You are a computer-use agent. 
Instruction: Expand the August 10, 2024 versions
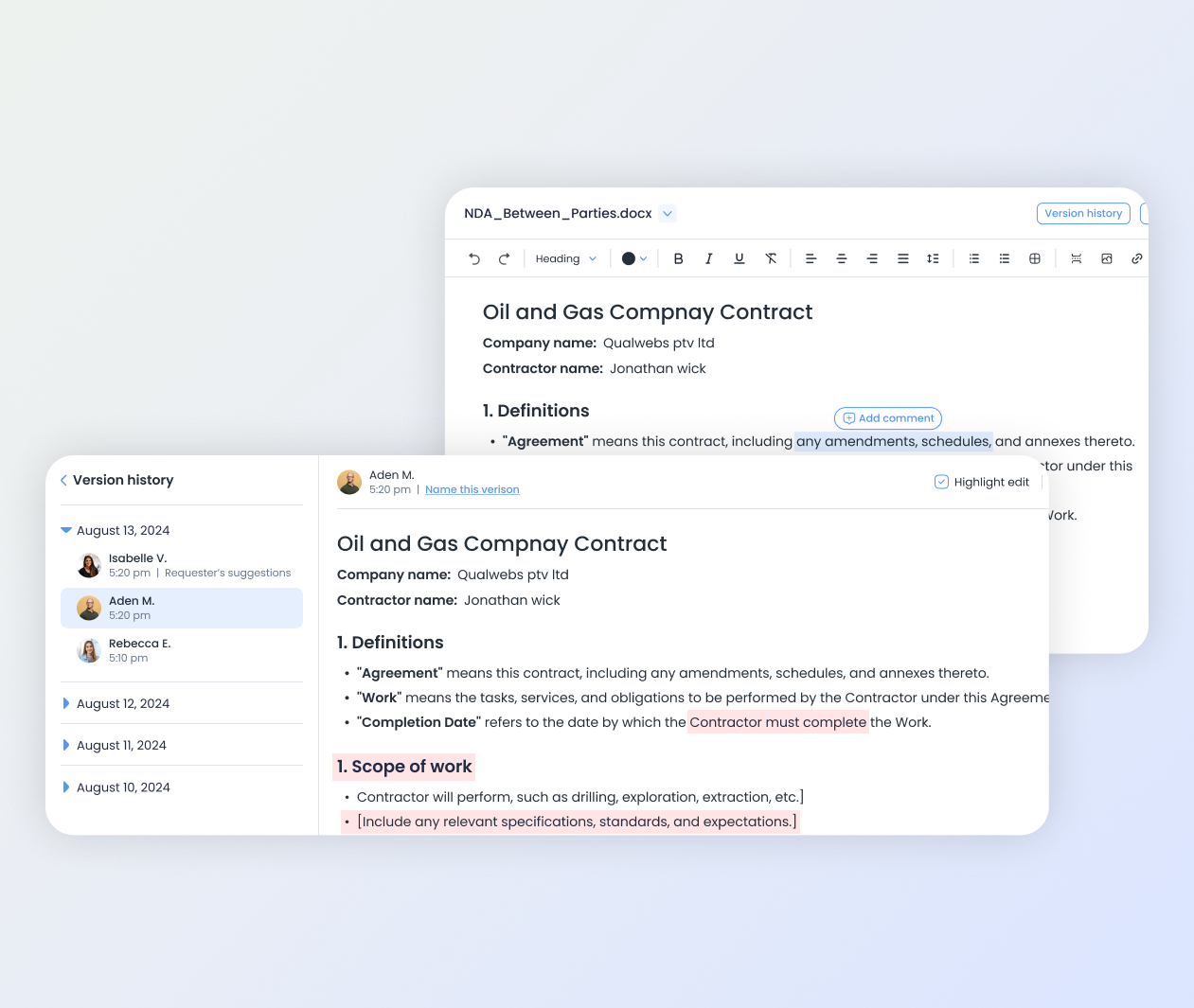coord(66,787)
